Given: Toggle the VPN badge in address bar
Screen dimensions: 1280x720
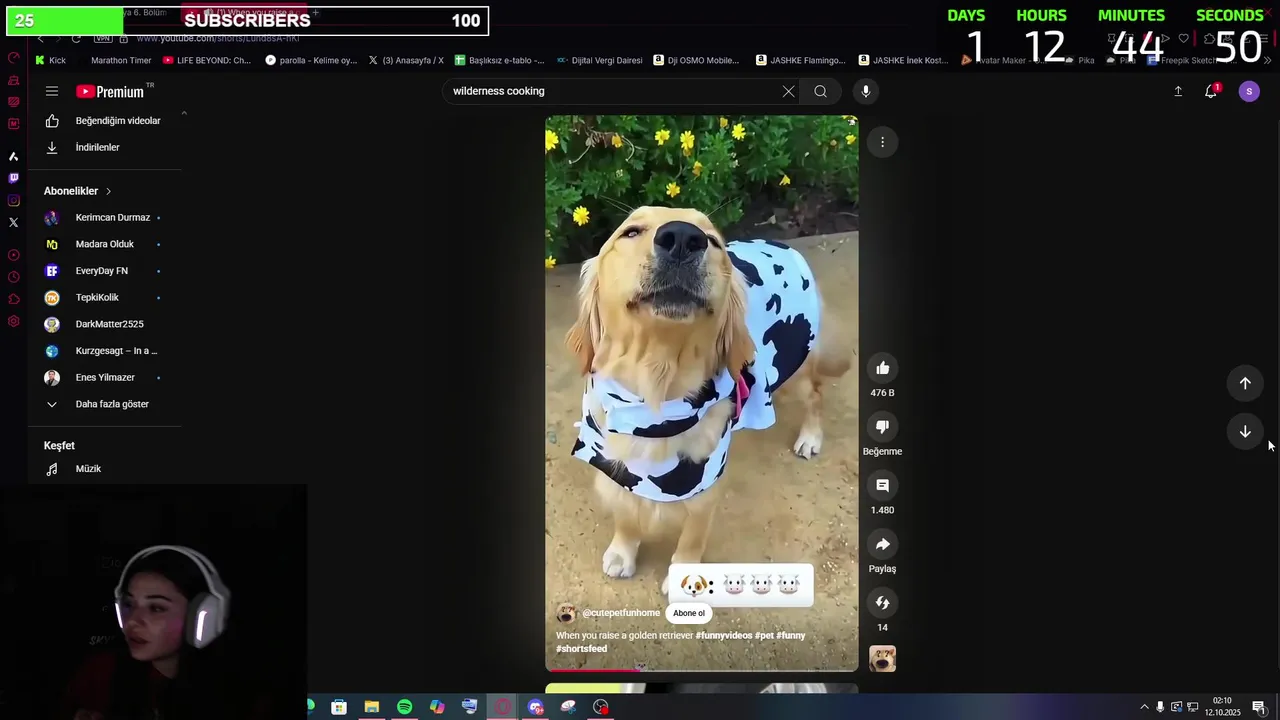Looking at the screenshot, I should (x=103, y=38).
